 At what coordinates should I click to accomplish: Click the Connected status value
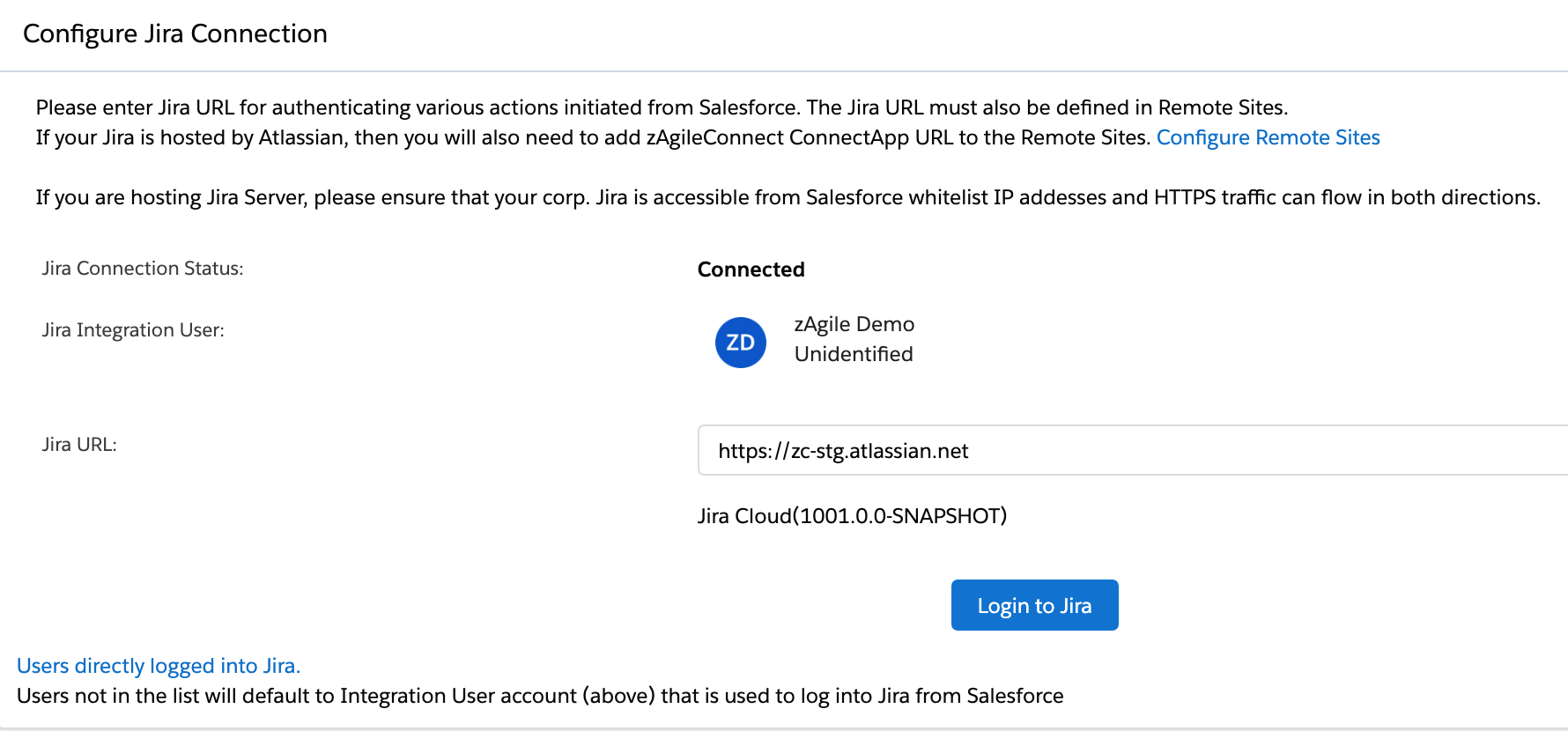pyautogui.click(x=751, y=270)
